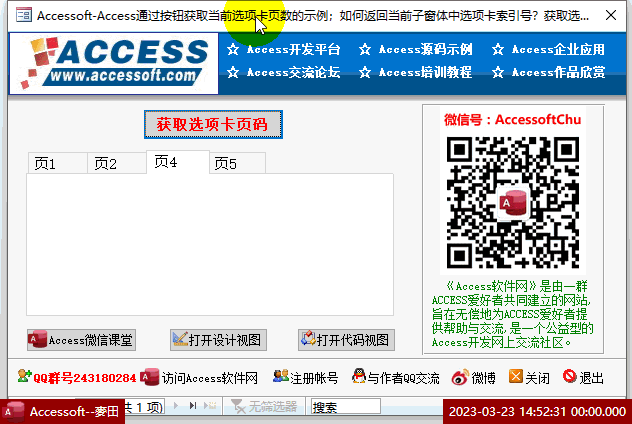Open the 注册帐号 link
632x424 pixels.
click(x=314, y=378)
